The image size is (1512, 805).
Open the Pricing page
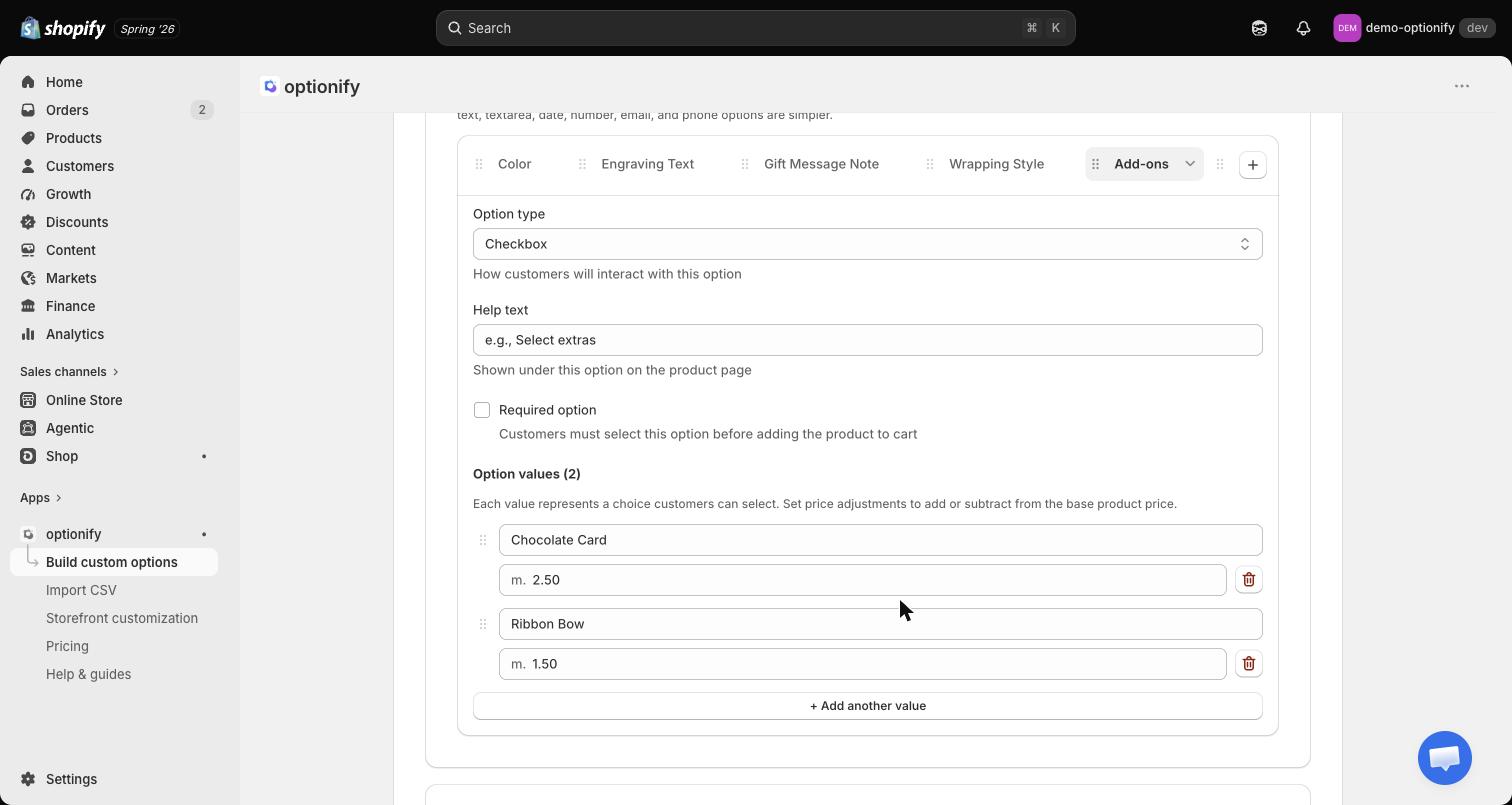67,646
